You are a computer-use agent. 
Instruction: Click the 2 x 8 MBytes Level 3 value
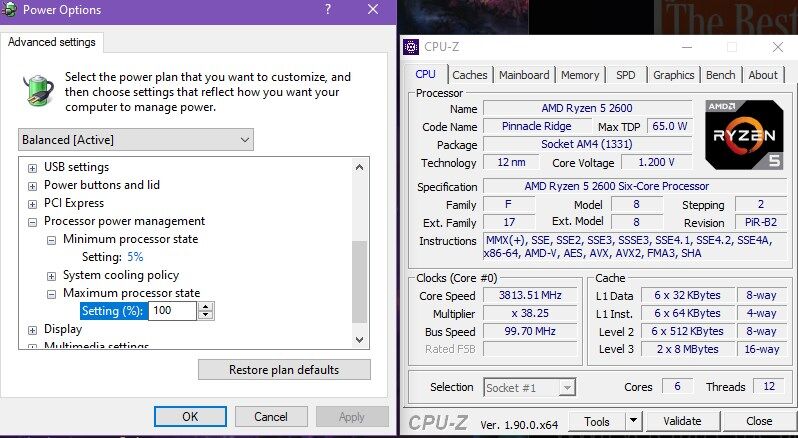pos(687,349)
